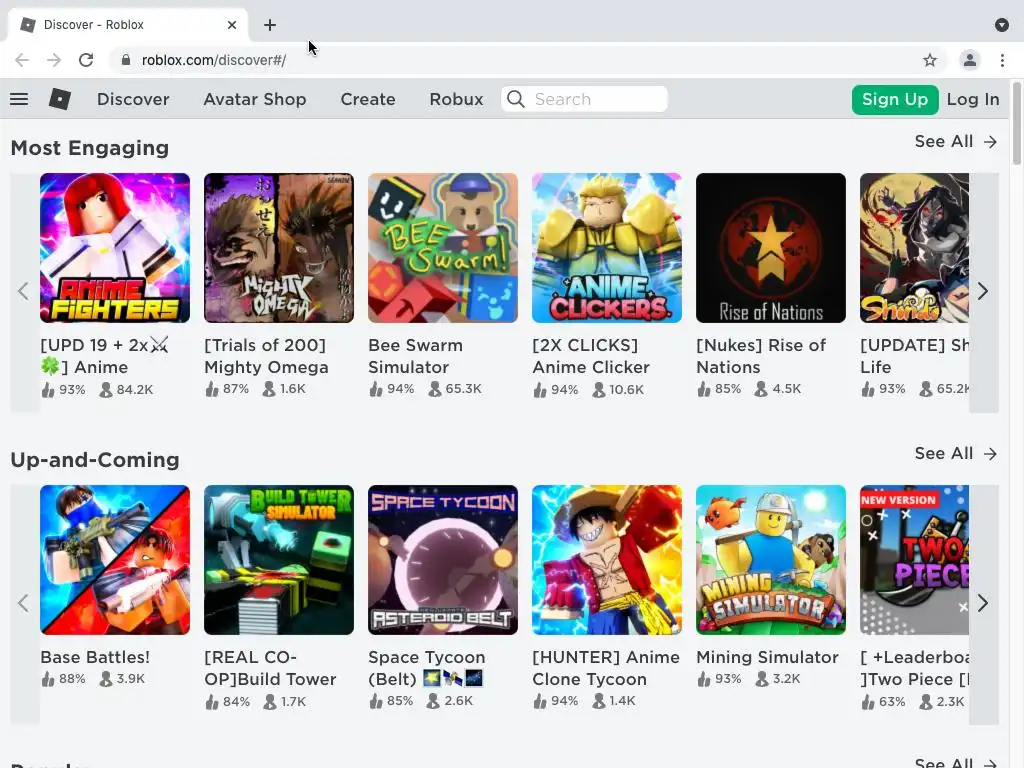This screenshot has width=1024, height=768.
Task: Open Anime Fighters game thumbnail
Action: tap(115, 248)
